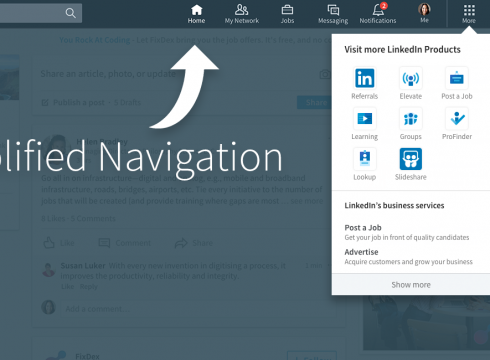Open the Elevate product icon
The image size is (490, 360).
click(411, 78)
